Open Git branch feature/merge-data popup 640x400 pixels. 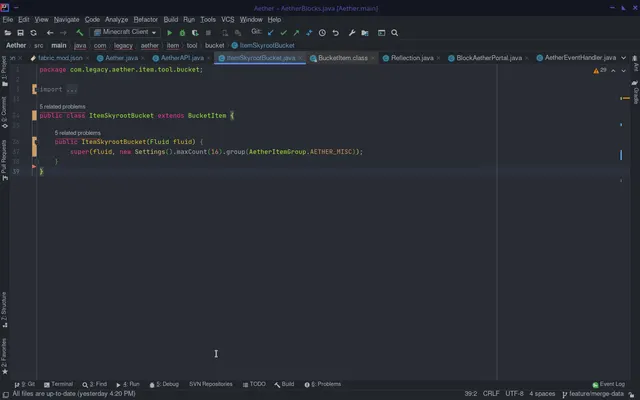click(593, 393)
